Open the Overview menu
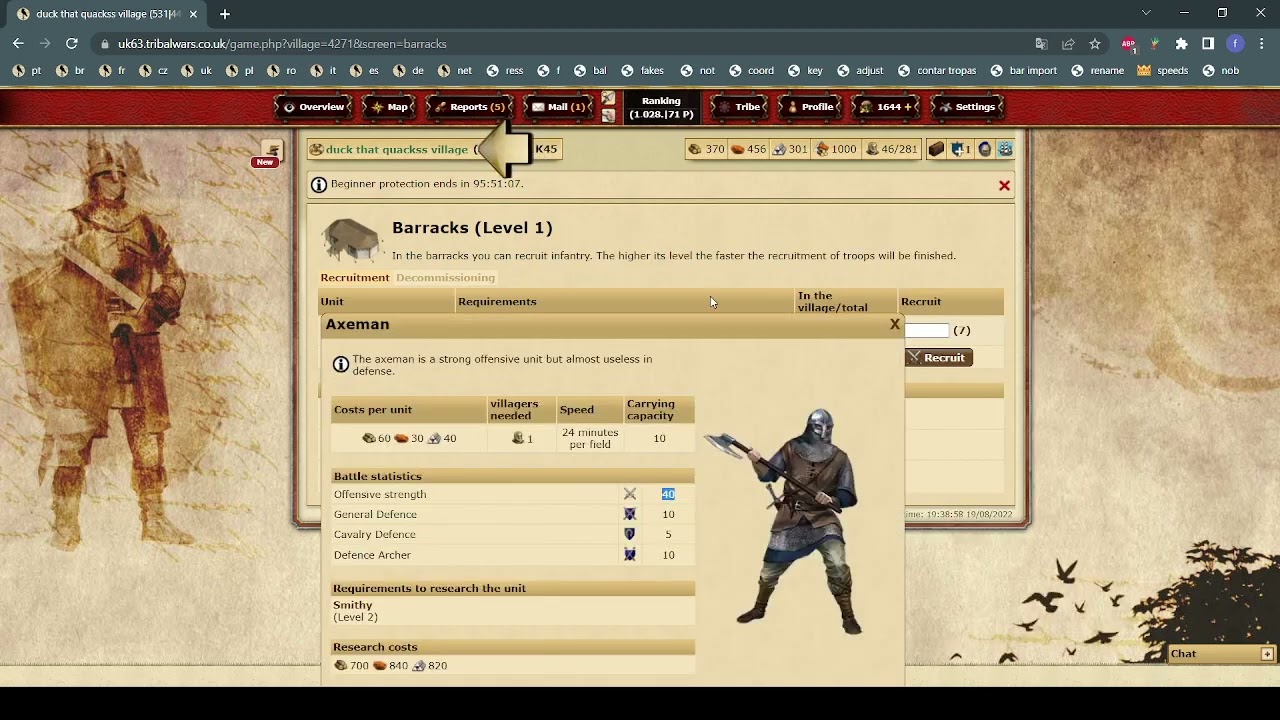 [314, 107]
